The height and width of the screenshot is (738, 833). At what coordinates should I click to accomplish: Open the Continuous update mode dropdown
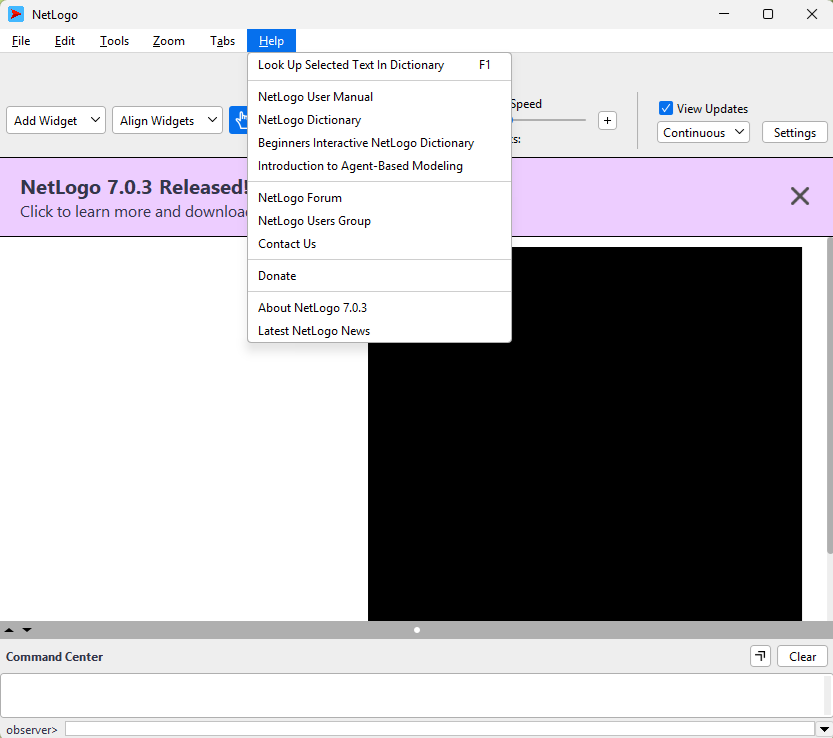point(704,132)
